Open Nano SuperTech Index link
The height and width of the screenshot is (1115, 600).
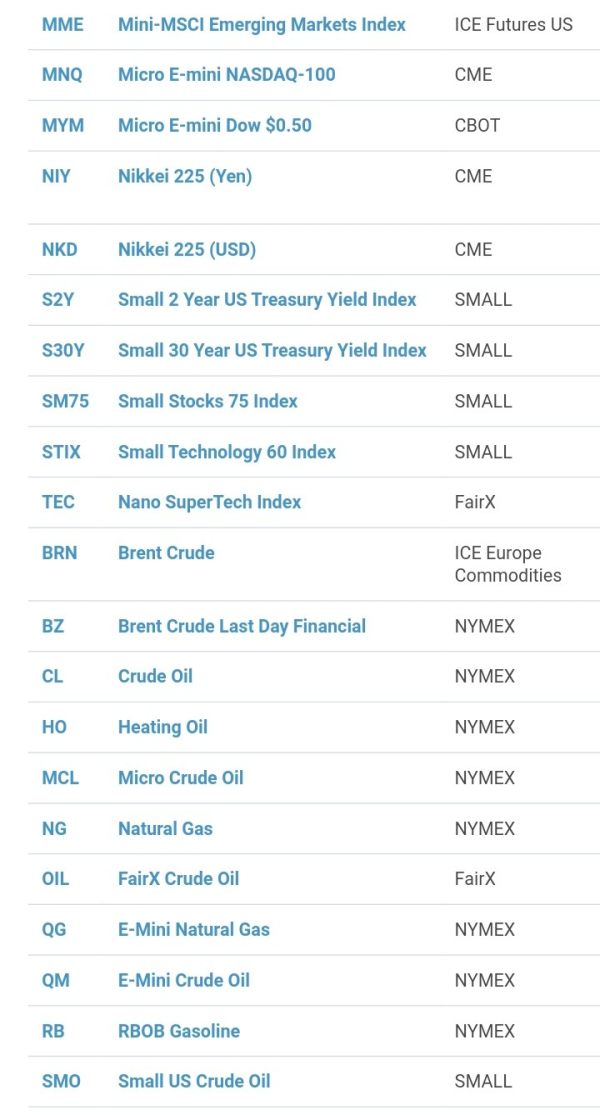tap(210, 503)
